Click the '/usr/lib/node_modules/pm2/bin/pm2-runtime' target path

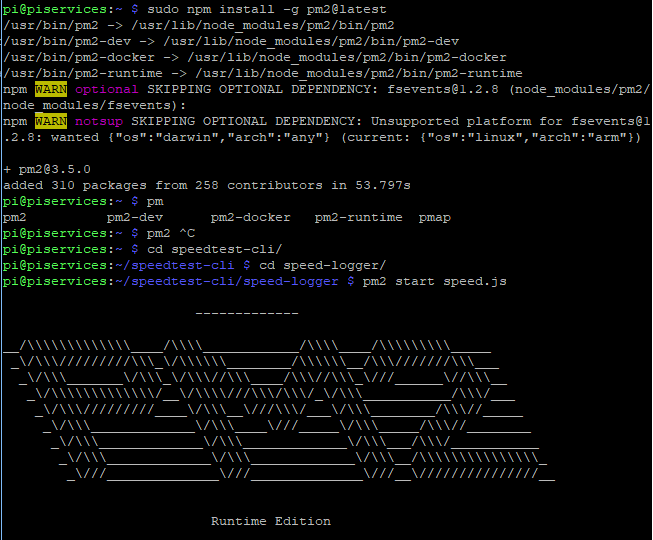pyautogui.click(x=359, y=73)
